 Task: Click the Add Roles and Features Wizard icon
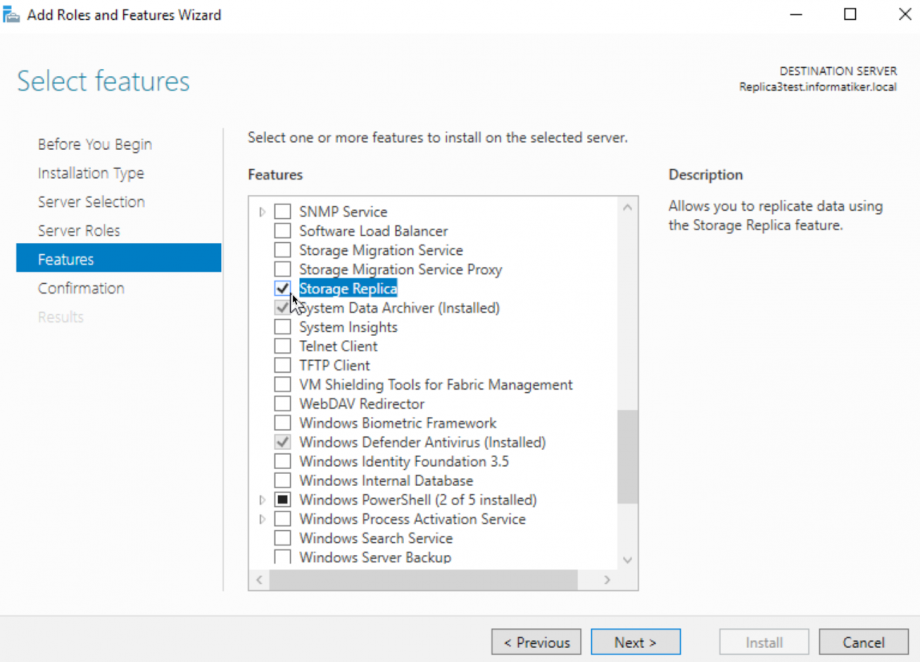click(12, 14)
